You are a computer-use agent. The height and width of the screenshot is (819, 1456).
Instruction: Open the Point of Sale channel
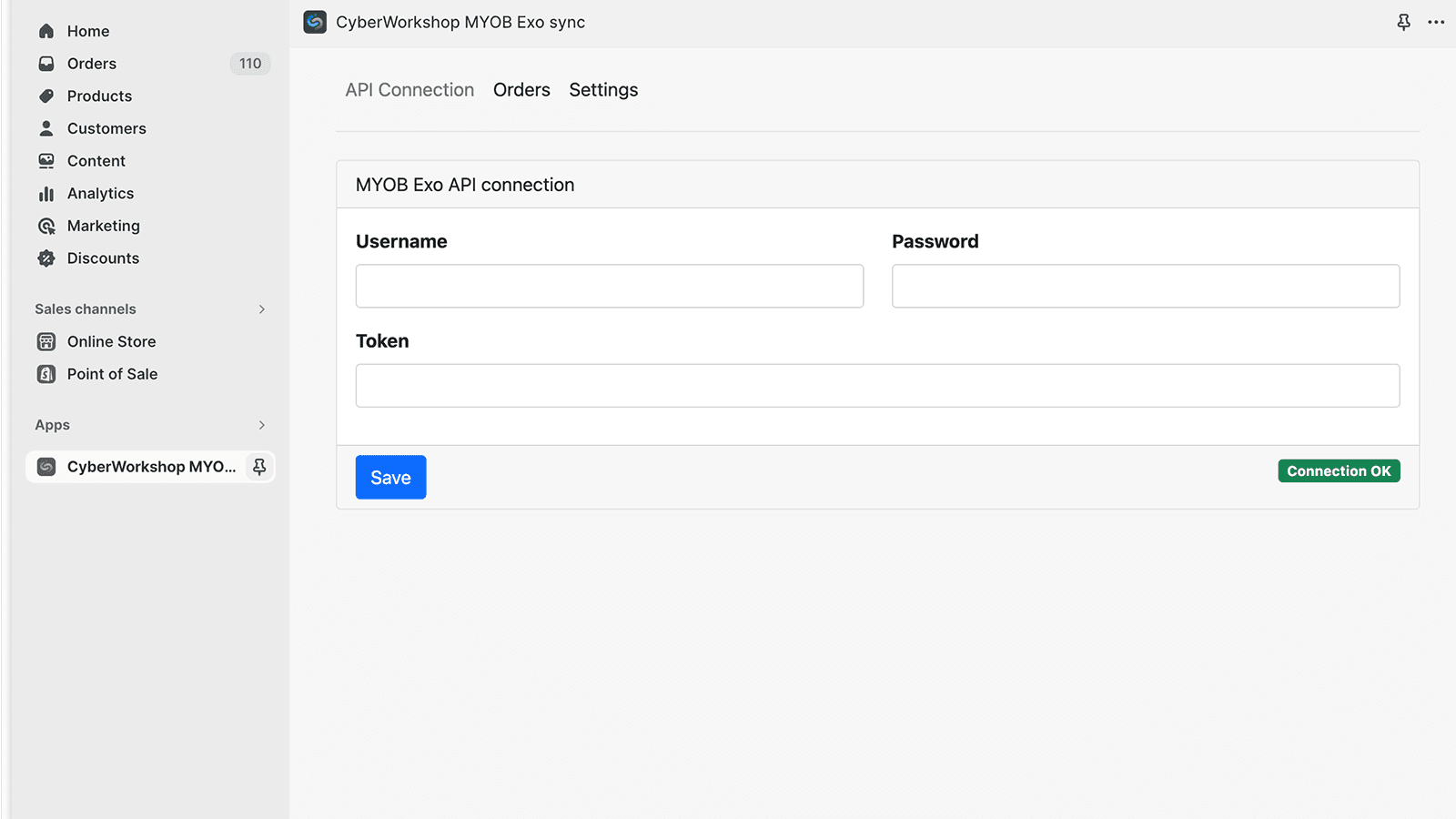point(112,373)
